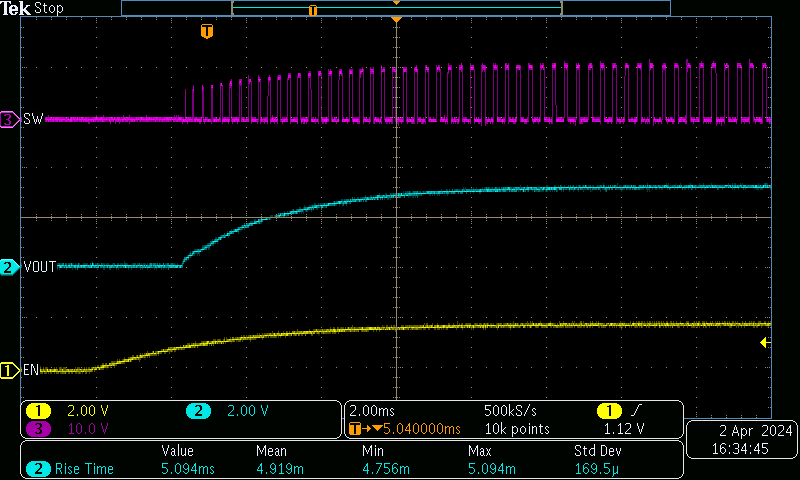The height and width of the screenshot is (480, 800).
Task: Click the date 2 Apr 2024
Action: coord(756,431)
